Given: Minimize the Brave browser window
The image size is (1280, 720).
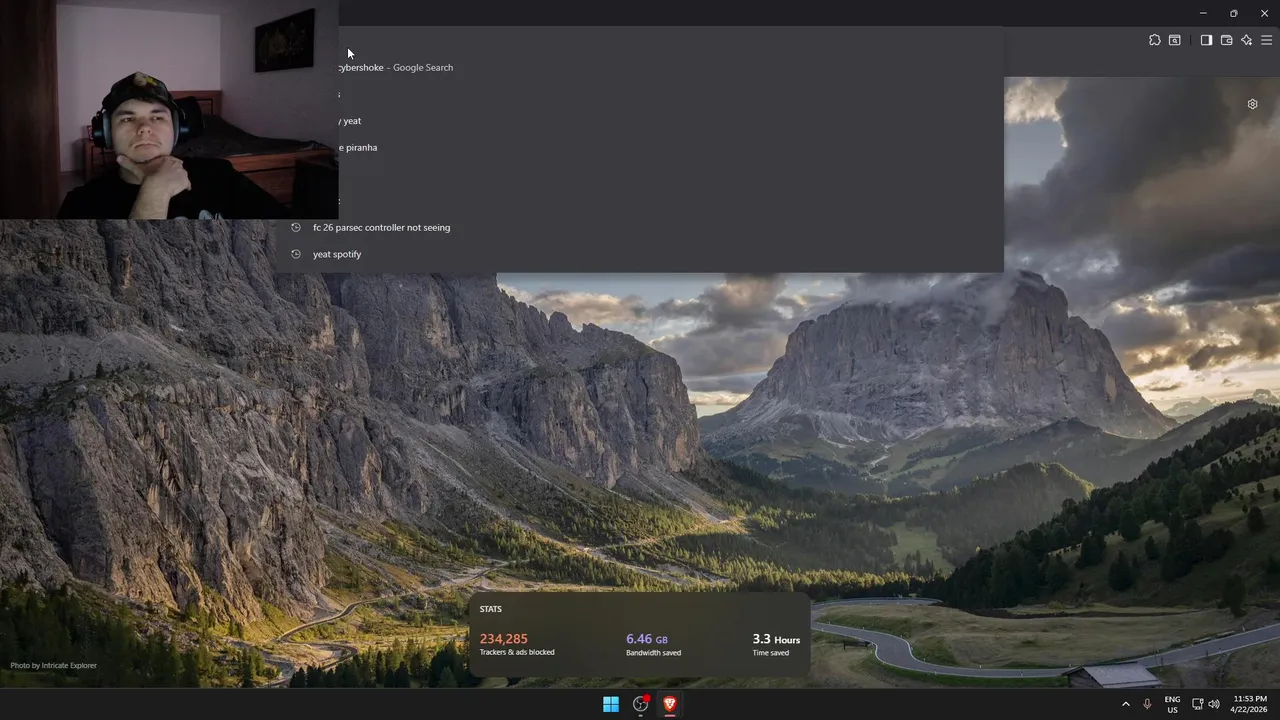Looking at the screenshot, I should 1203,13.
